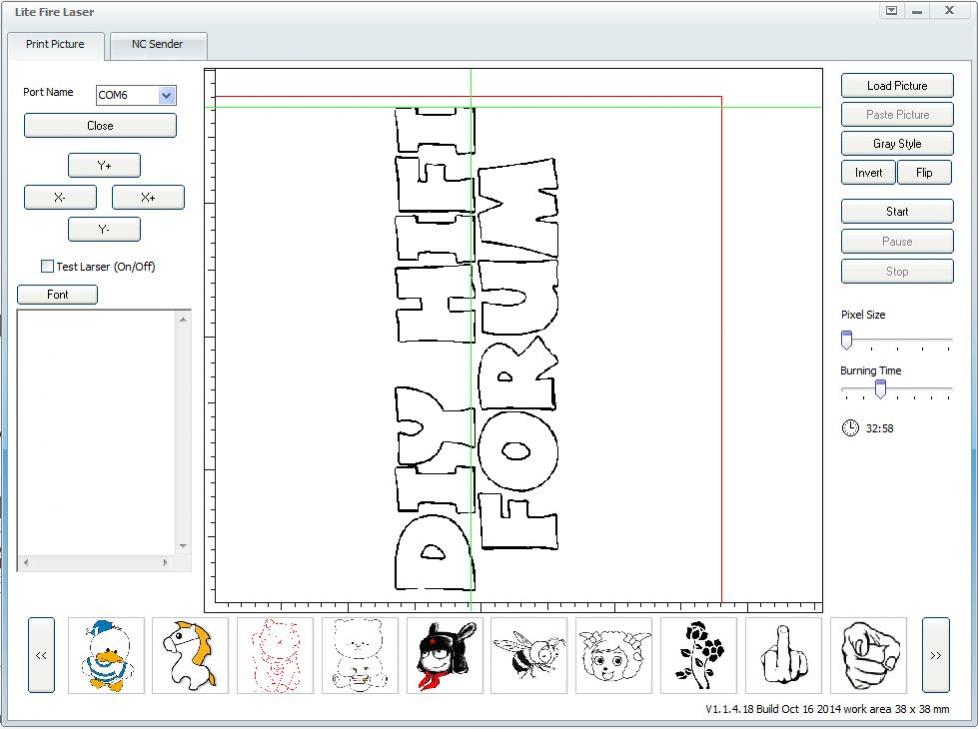978x729 pixels.
Task: Switch to the NC Sender tab
Action: 158,45
